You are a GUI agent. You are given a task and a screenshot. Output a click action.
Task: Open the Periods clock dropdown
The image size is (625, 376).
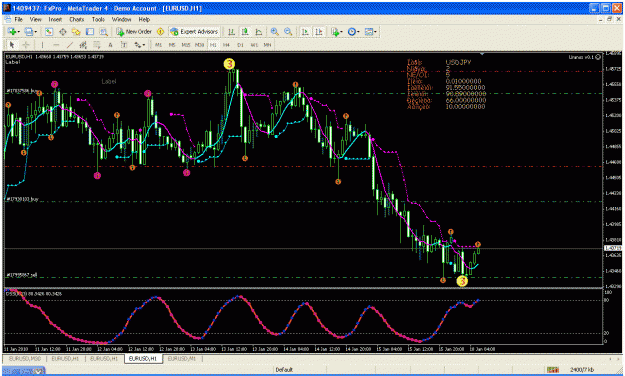[354, 32]
